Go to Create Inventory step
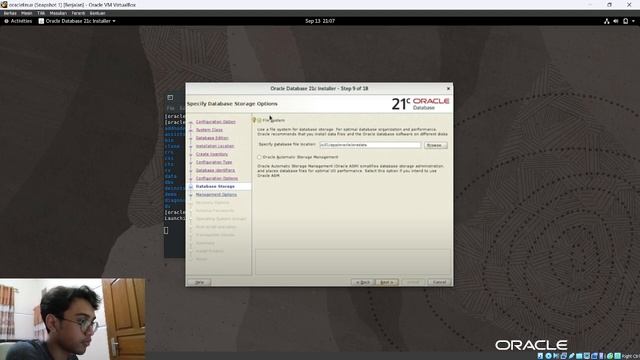640x360 pixels. tap(211, 154)
